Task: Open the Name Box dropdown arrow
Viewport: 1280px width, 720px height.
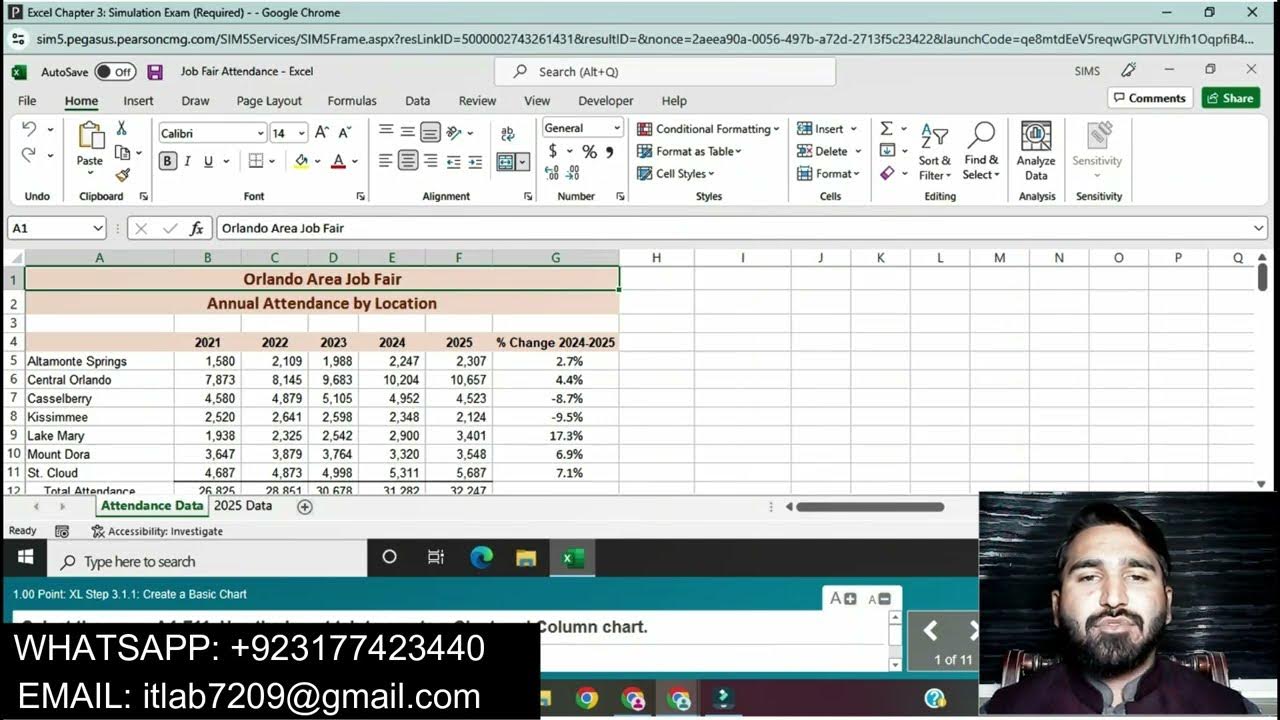Action: click(x=97, y=228)
